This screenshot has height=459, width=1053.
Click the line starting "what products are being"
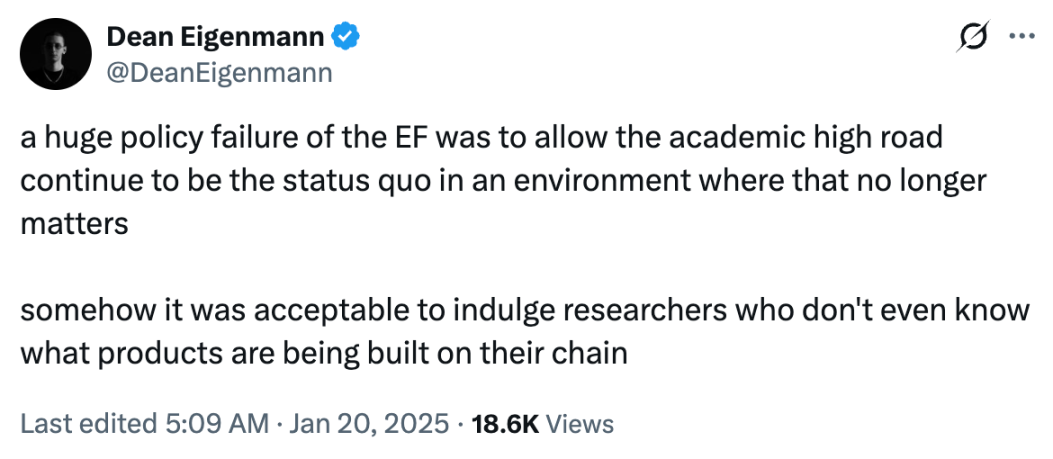323,353
